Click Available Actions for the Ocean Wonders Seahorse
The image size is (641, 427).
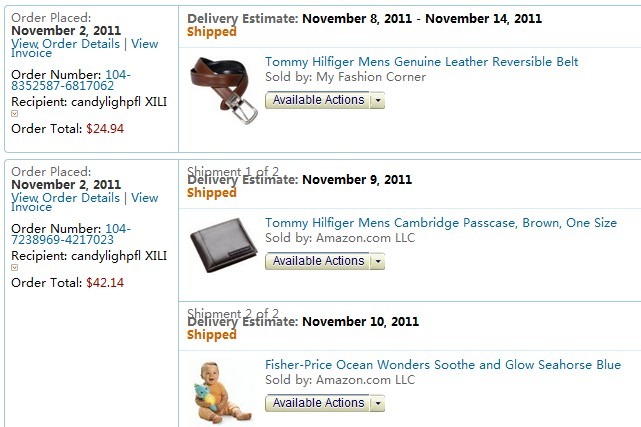point(318,403)
